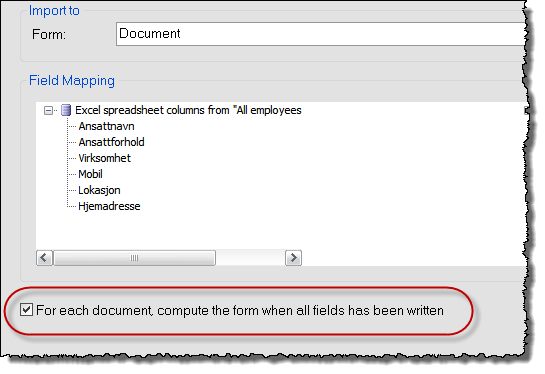This screenshot has height=374, width=545.
Task: Choose the Virksomhet field in the mapping tree
Action: pyautogui.click(x=104, y=158)
